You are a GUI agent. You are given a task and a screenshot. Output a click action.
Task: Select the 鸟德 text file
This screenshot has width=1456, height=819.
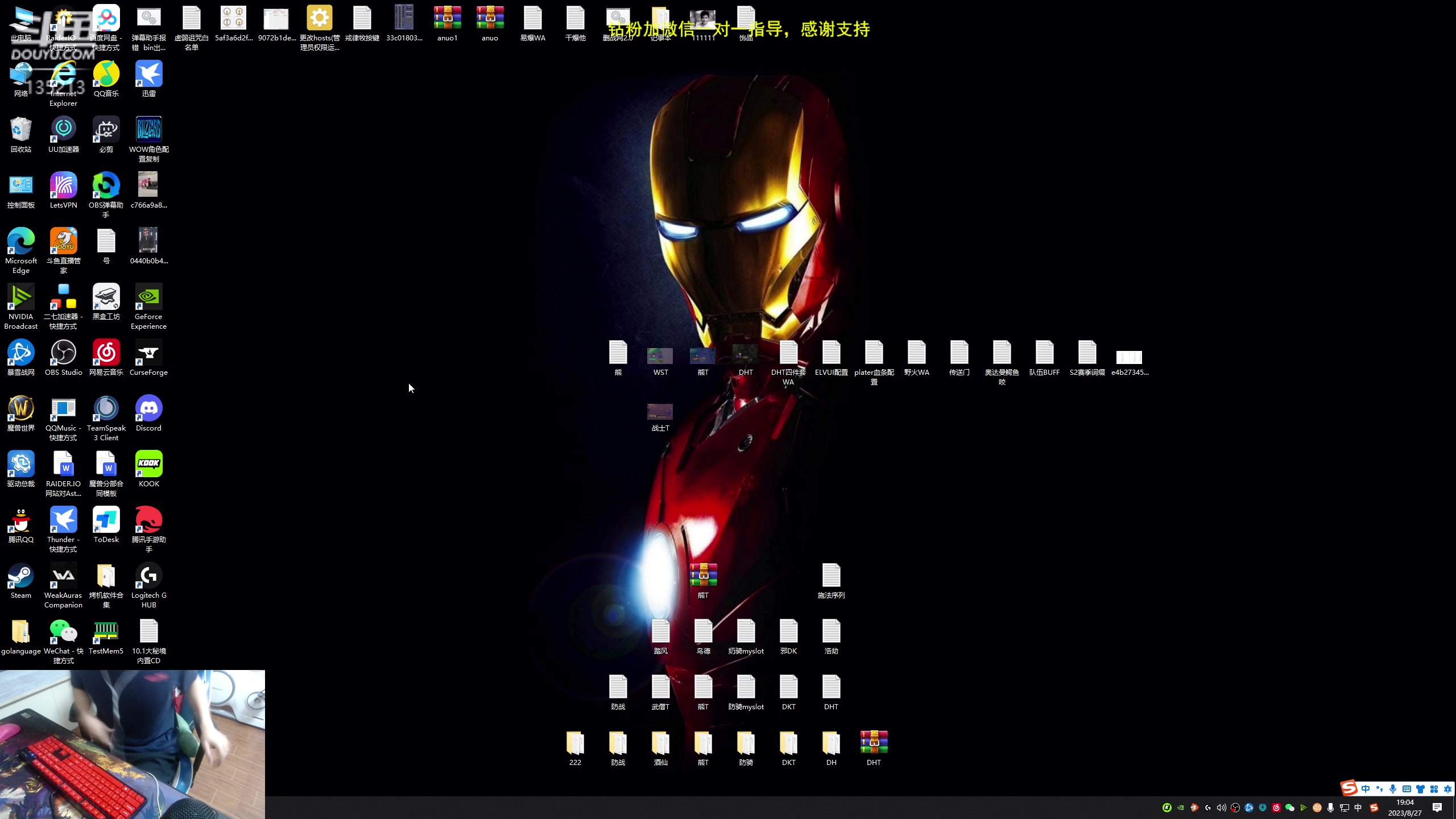pos(703,637)
